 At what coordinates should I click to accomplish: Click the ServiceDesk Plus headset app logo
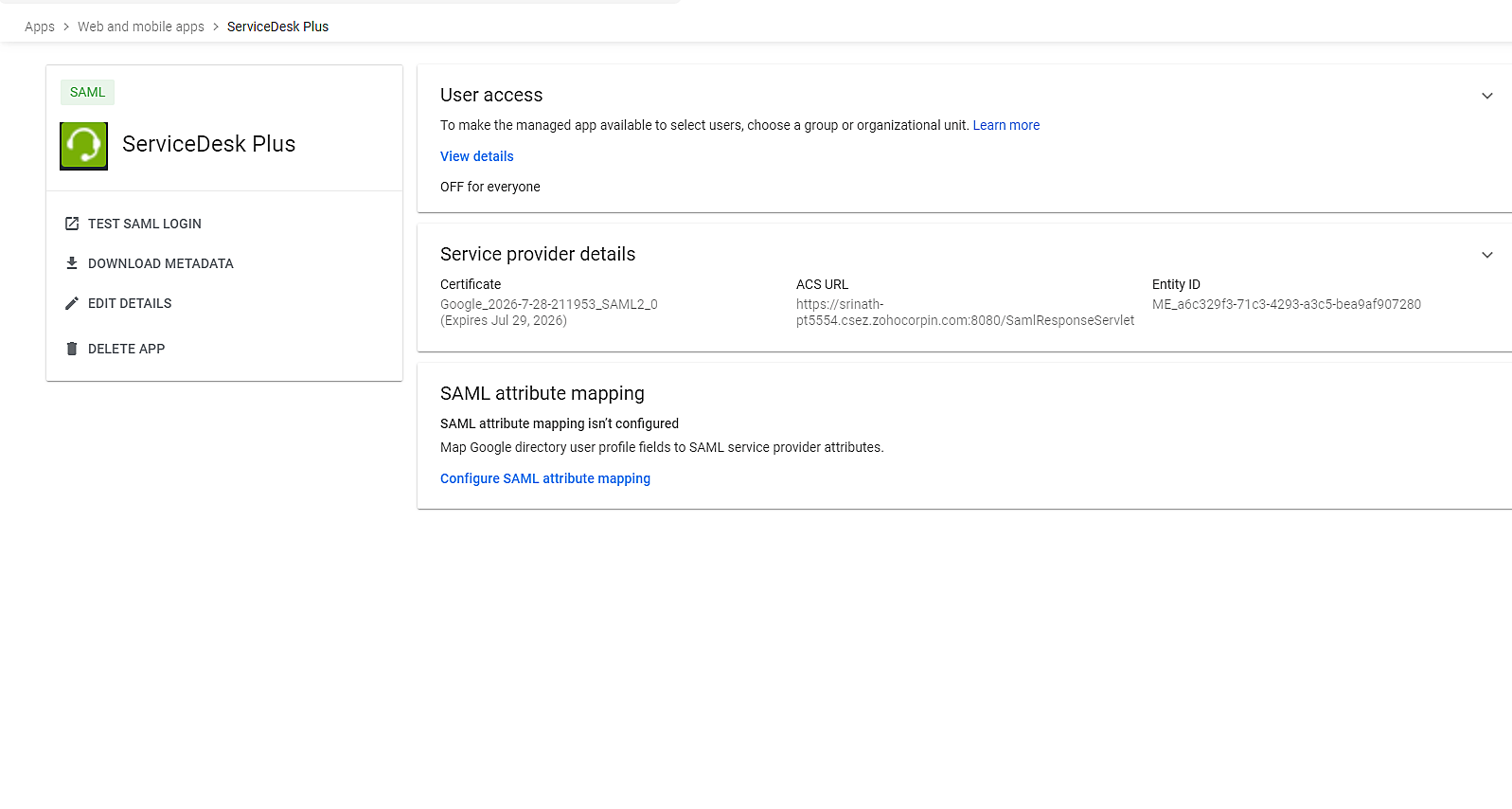(83, 146)
